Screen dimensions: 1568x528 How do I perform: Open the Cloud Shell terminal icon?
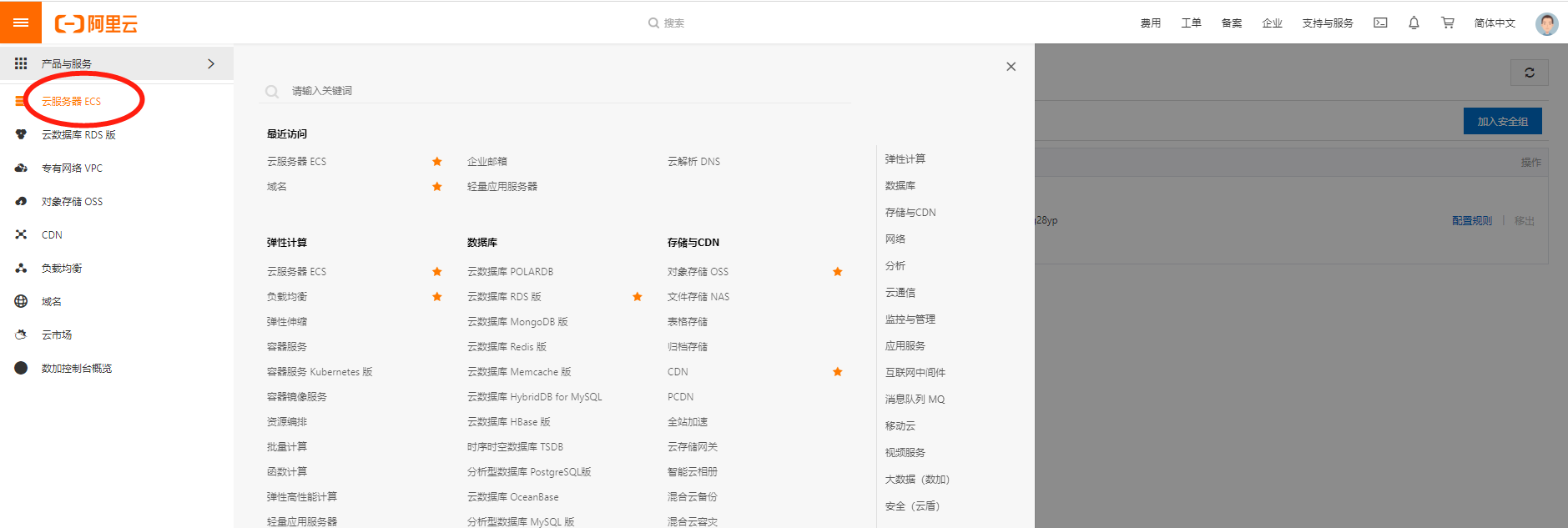pyautogui.click(x=1380, y=23)
